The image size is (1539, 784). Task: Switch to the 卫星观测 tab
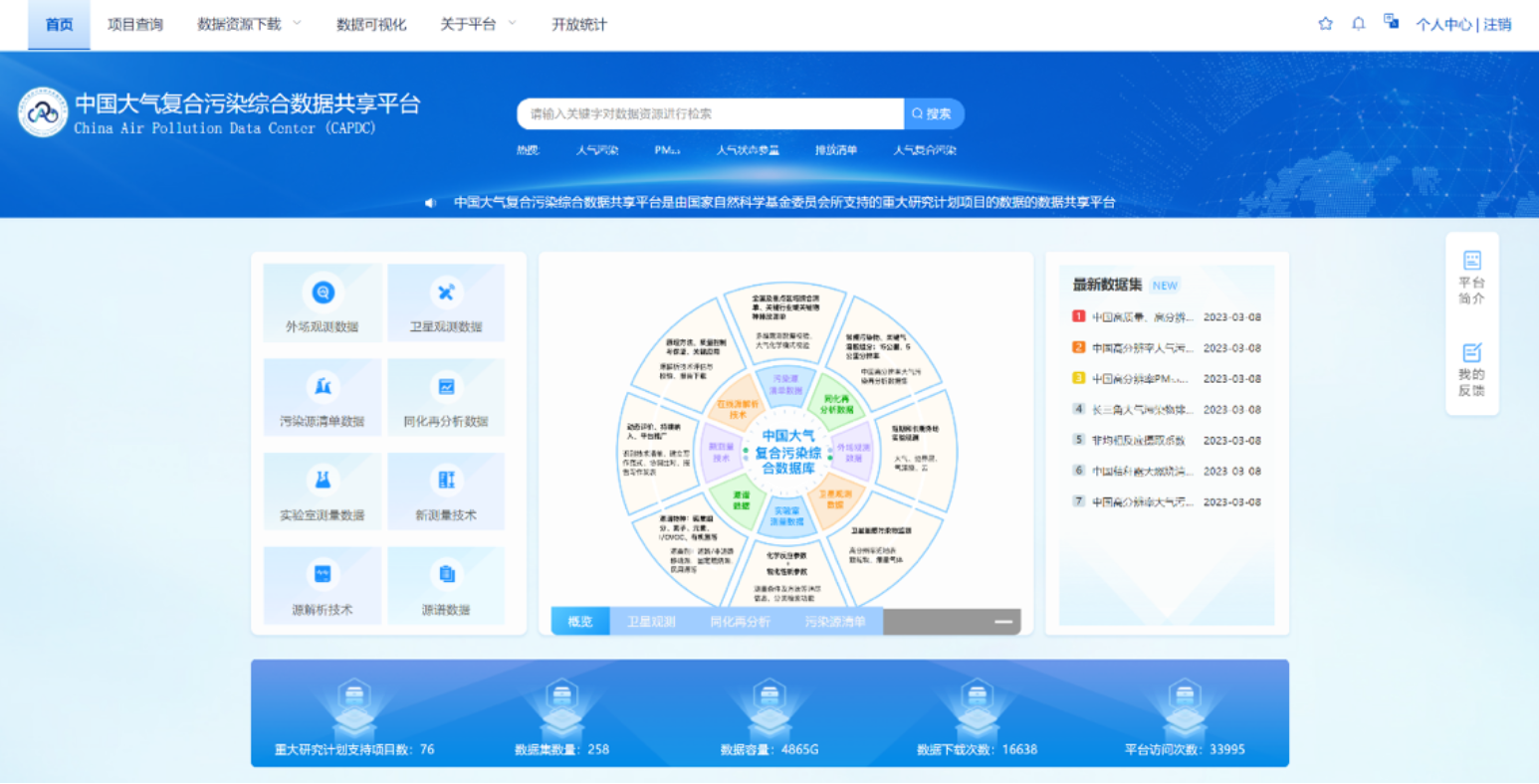tap(651, 620)
